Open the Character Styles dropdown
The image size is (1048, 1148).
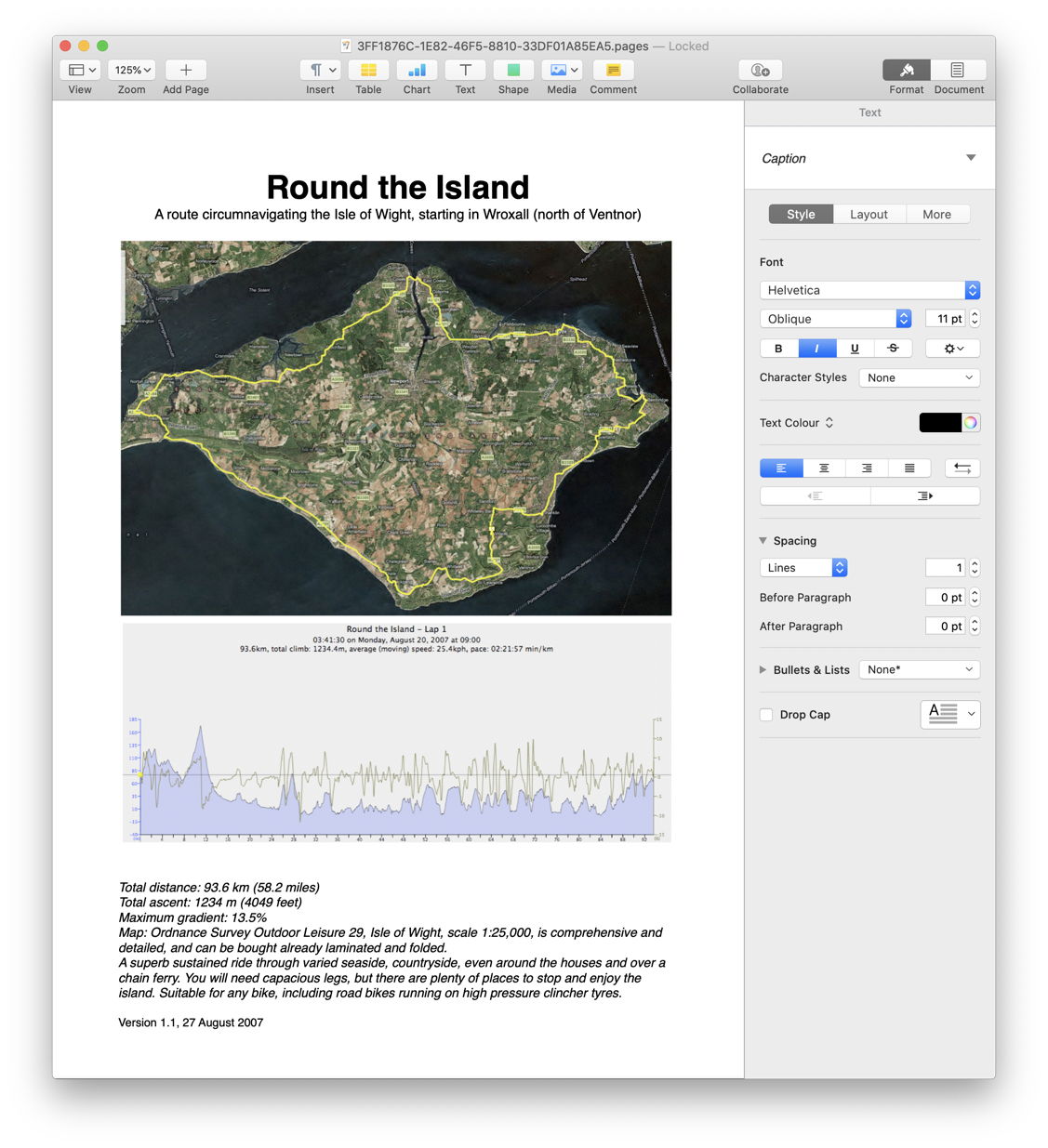919,378
